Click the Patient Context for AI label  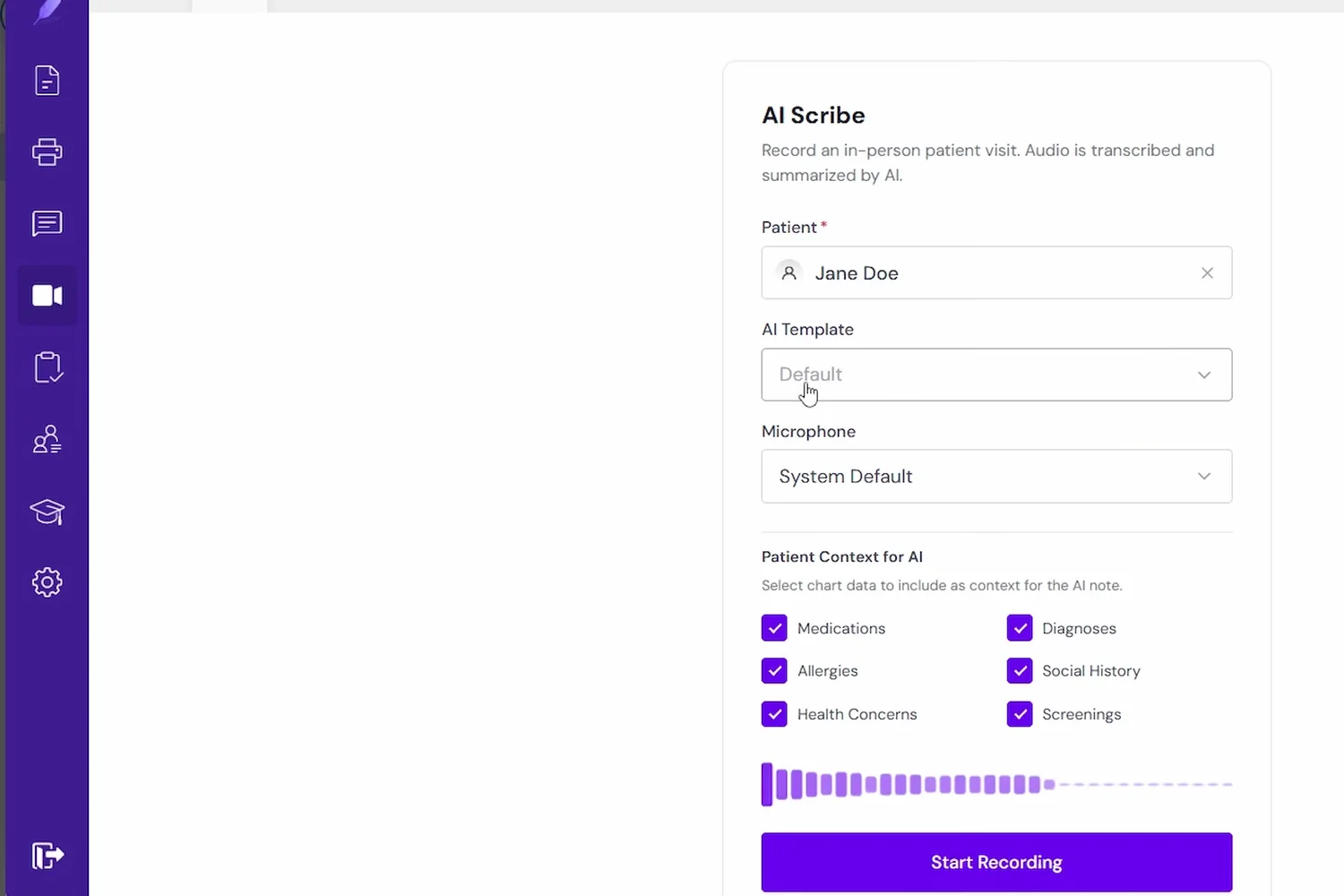click(842, 556)
